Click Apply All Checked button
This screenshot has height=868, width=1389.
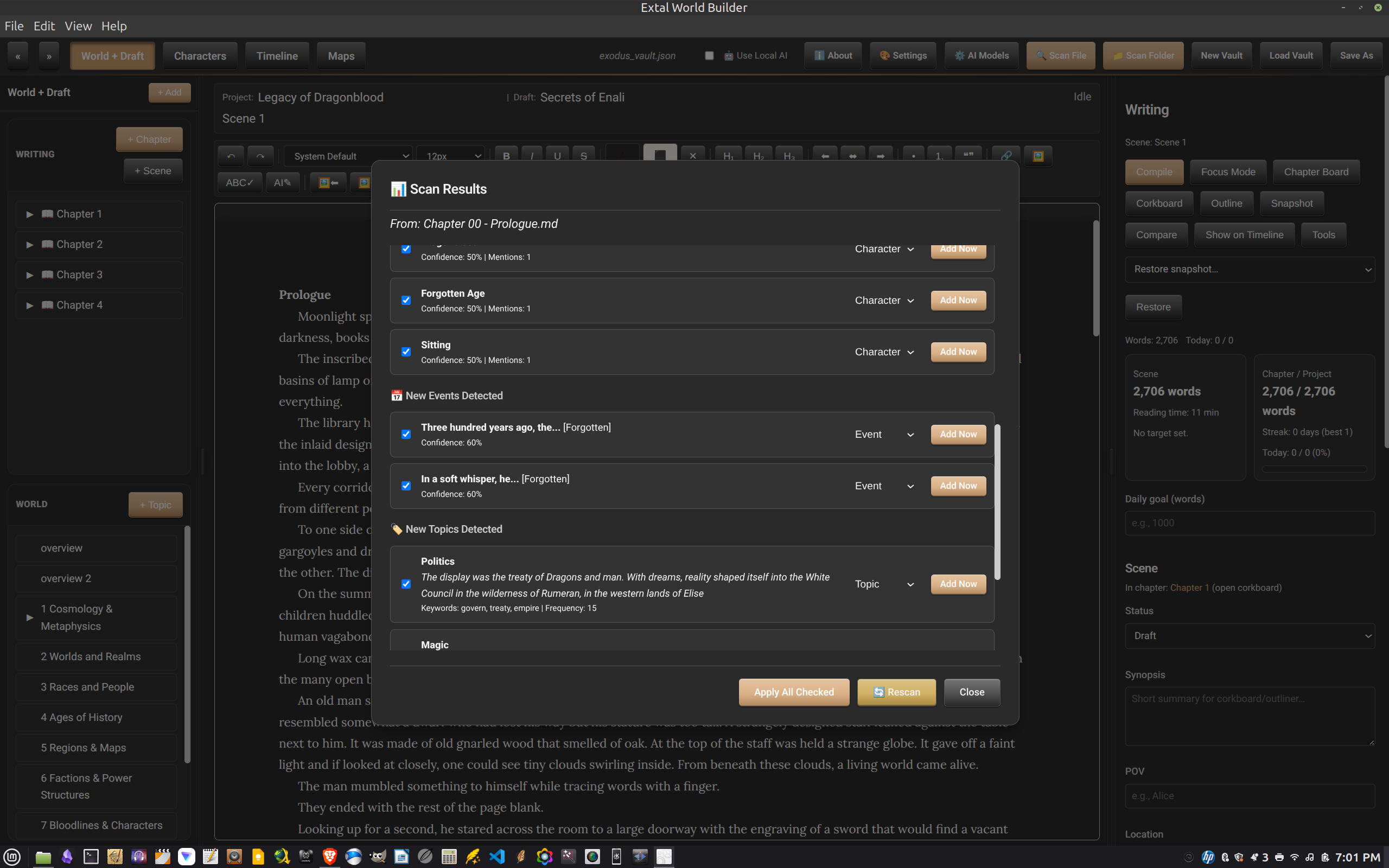(x=793, y=692)
